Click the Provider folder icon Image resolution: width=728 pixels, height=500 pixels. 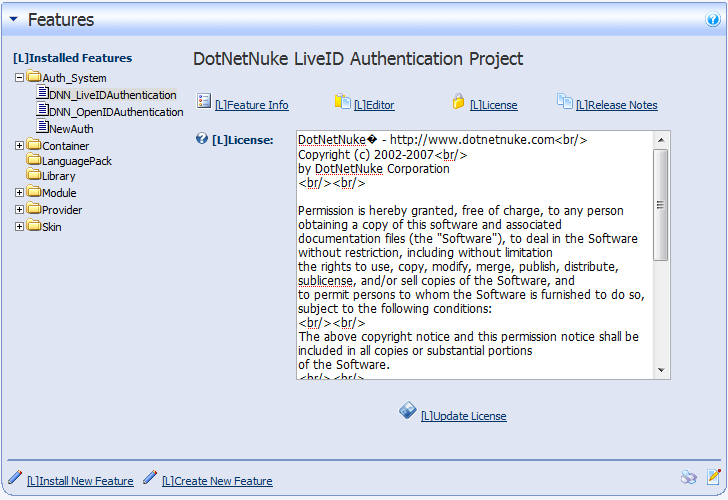[33, 208]
